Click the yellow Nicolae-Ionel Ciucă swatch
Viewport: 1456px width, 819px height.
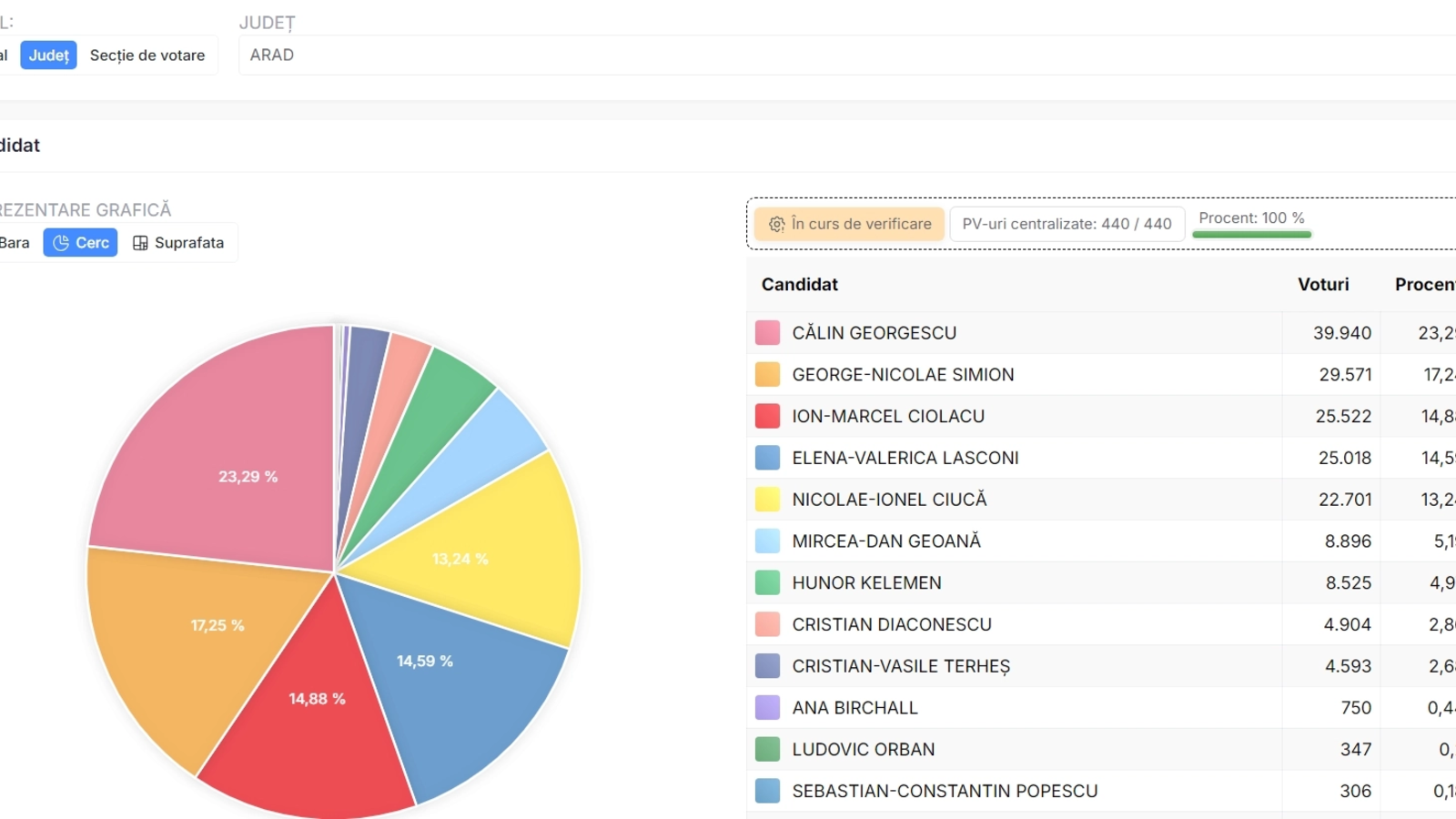pyautogui.click(x=767, y=500)
